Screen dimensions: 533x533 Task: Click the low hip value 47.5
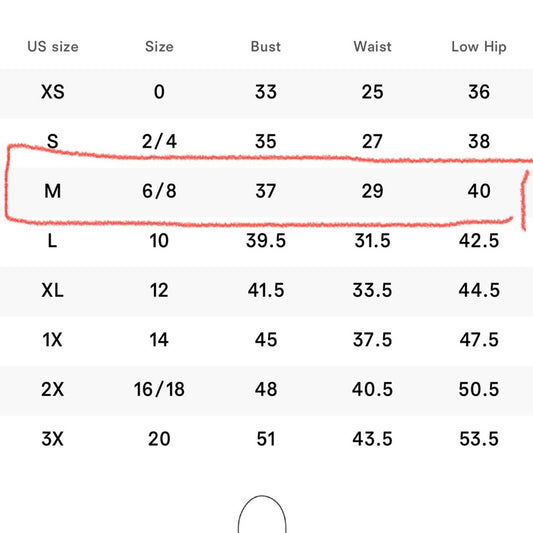479,340
